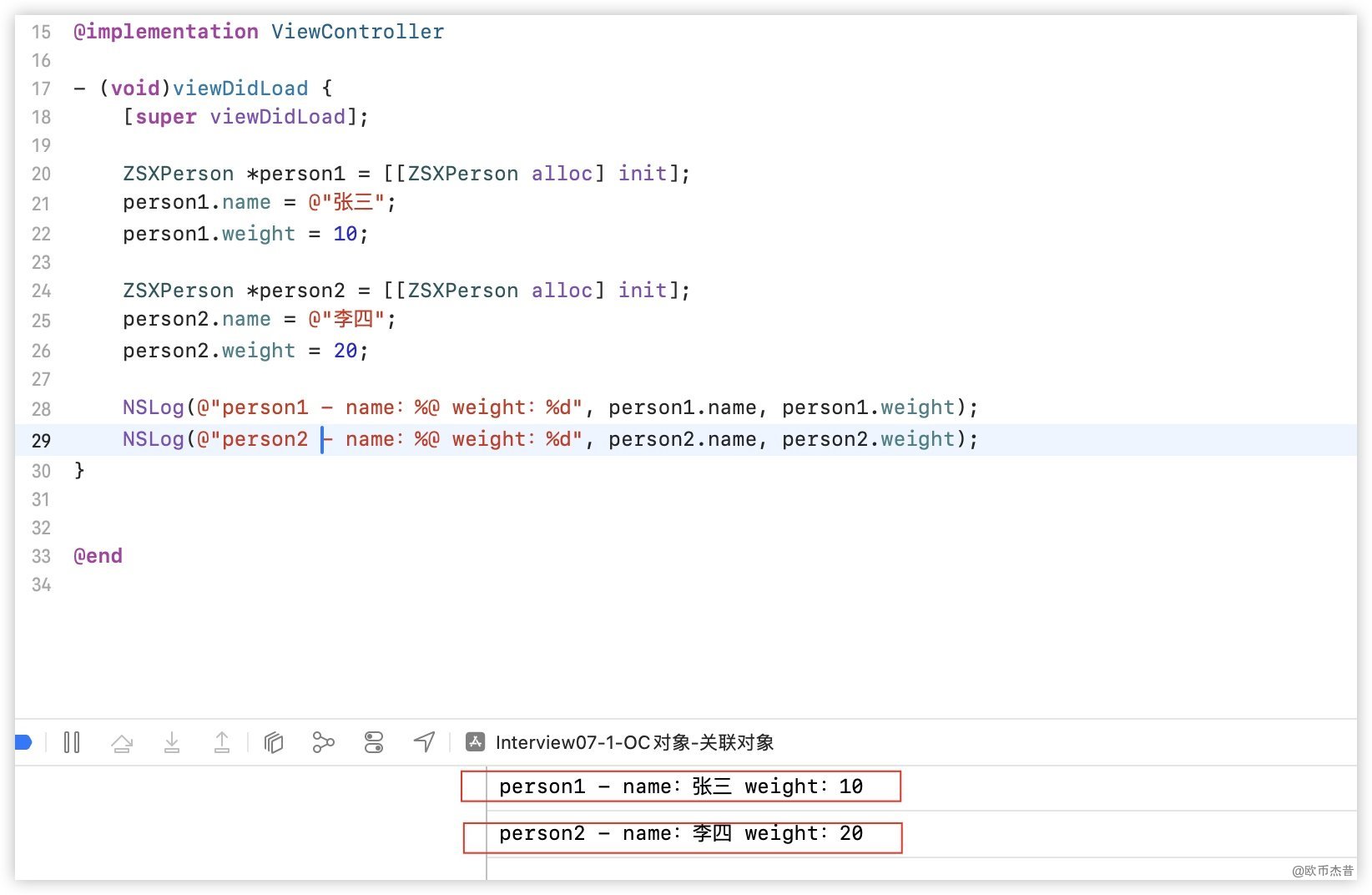
Task: Open the Environment Overrides switches icon
Action: 374,742
